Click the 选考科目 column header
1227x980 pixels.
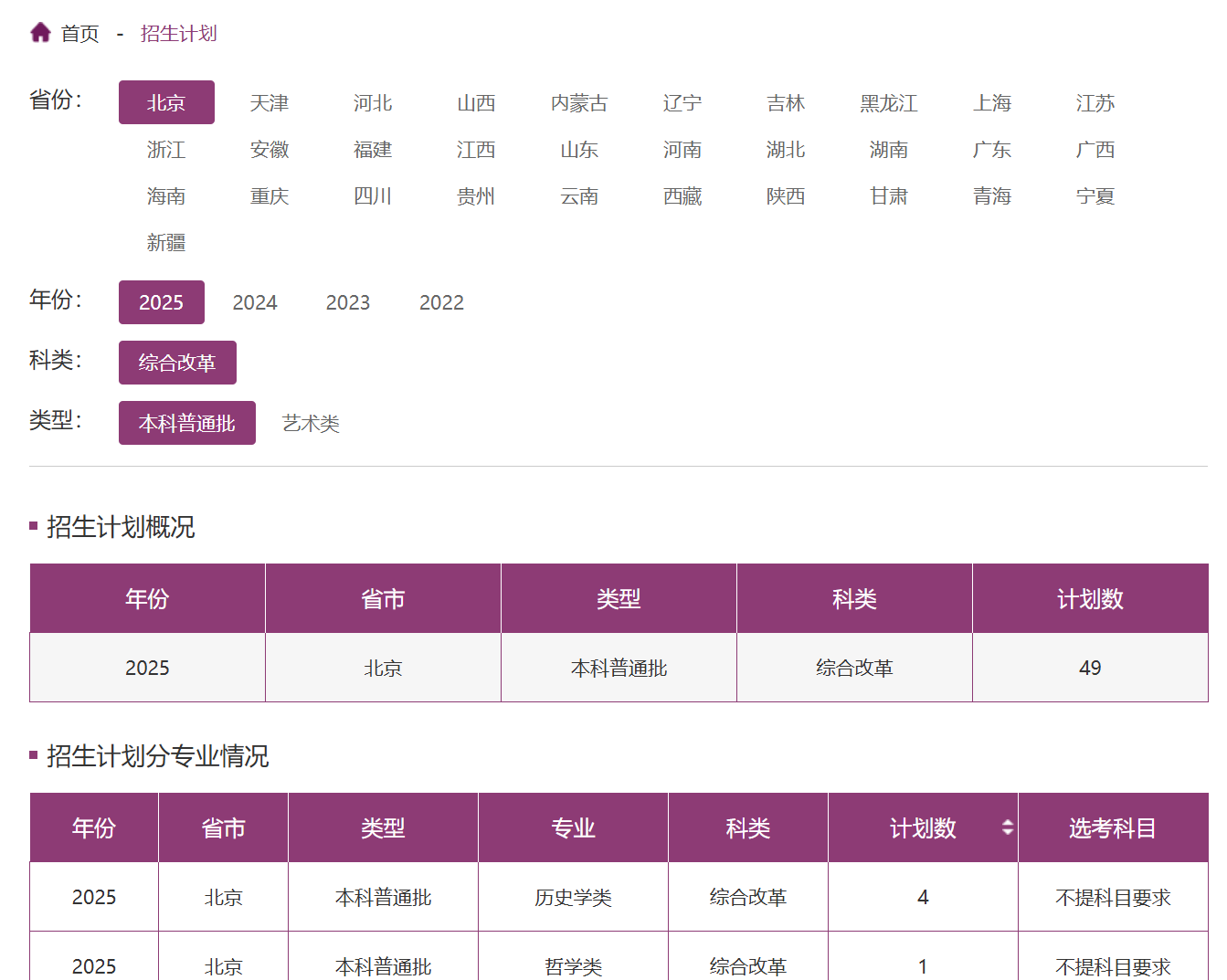[x=1112, y=827]
